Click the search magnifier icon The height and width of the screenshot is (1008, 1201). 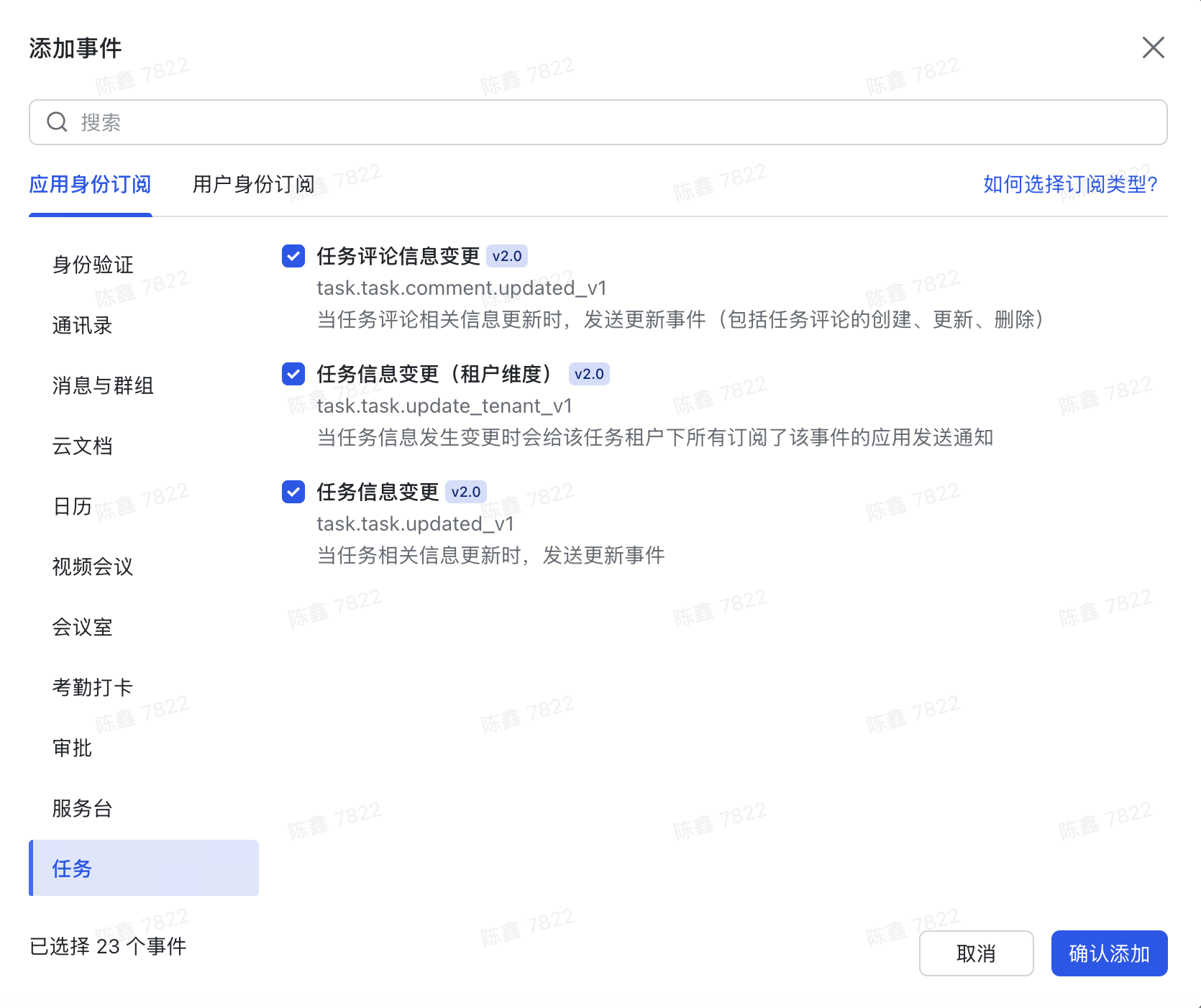pyautogui.click(x=57, y=122)
